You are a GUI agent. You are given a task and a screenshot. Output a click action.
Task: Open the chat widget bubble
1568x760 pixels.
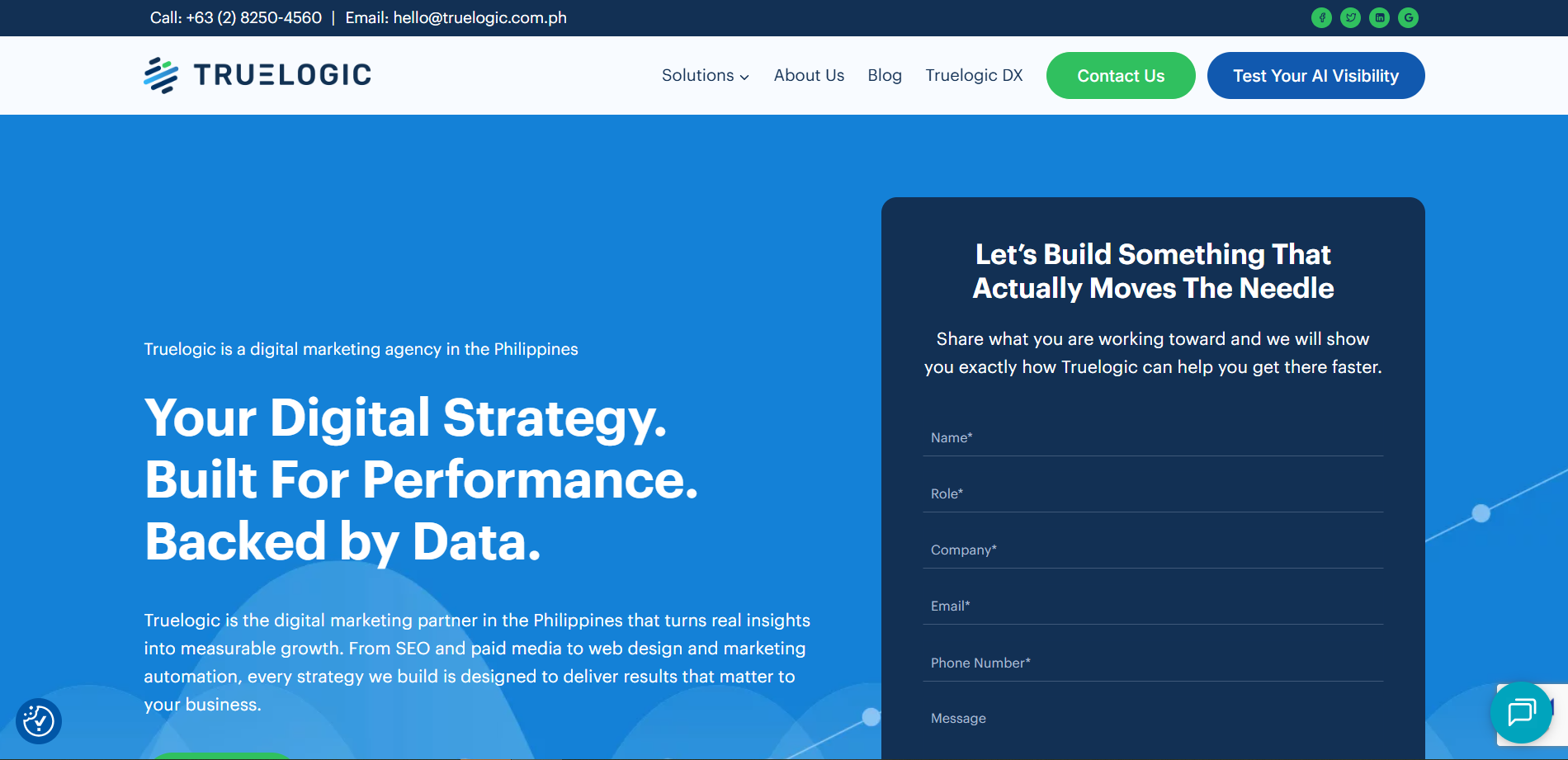click(x=1521, y=712)
